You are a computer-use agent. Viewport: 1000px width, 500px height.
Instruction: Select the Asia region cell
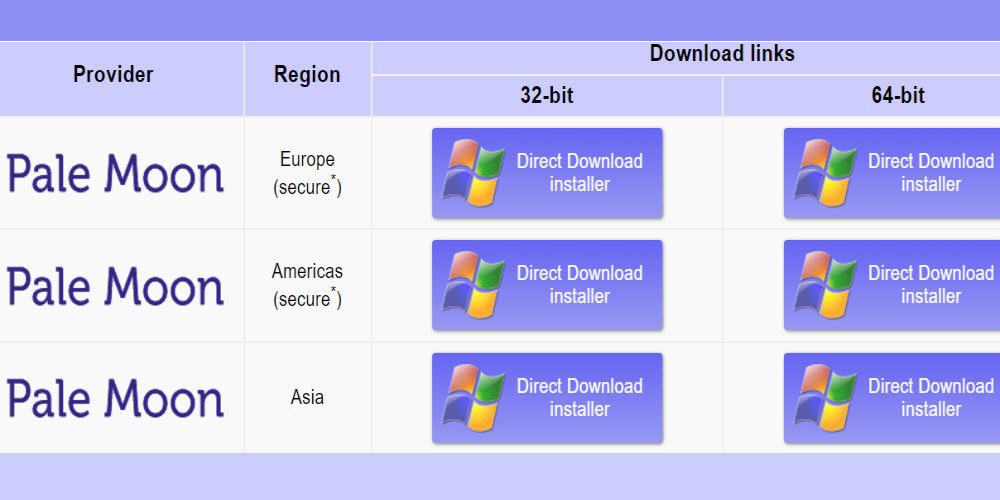coord(307,397)
